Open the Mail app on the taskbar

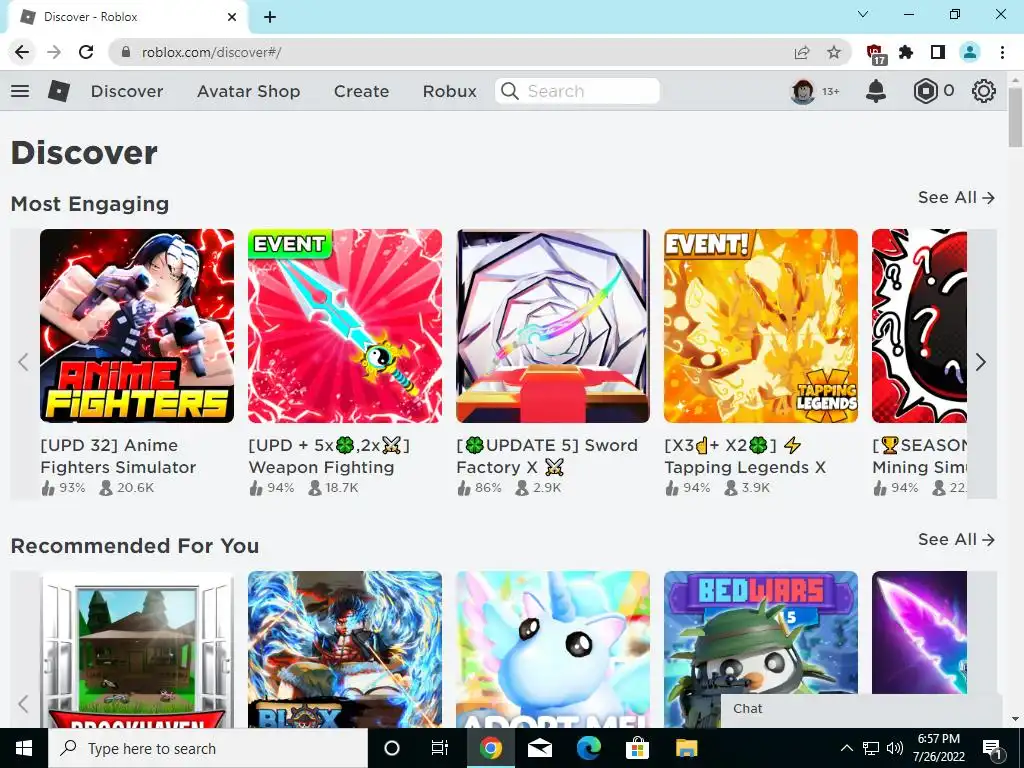coord(539,748)
